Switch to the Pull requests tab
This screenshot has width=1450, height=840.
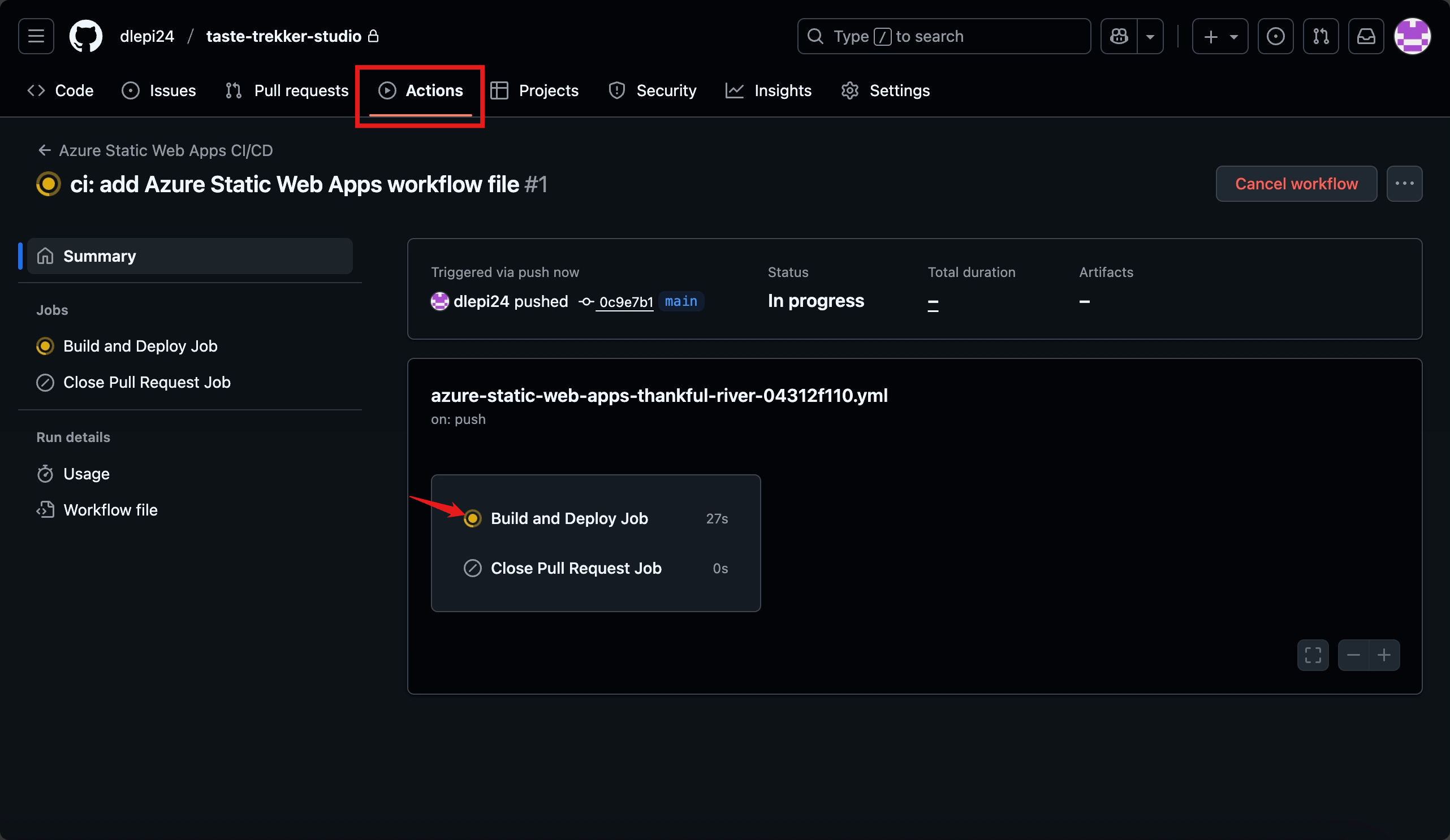287,90
